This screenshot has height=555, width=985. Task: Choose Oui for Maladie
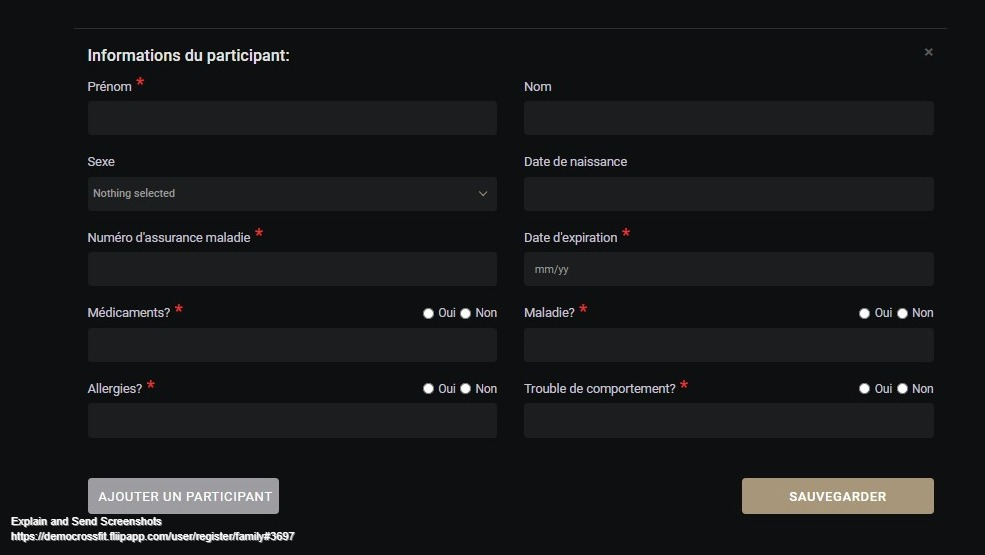864,313
